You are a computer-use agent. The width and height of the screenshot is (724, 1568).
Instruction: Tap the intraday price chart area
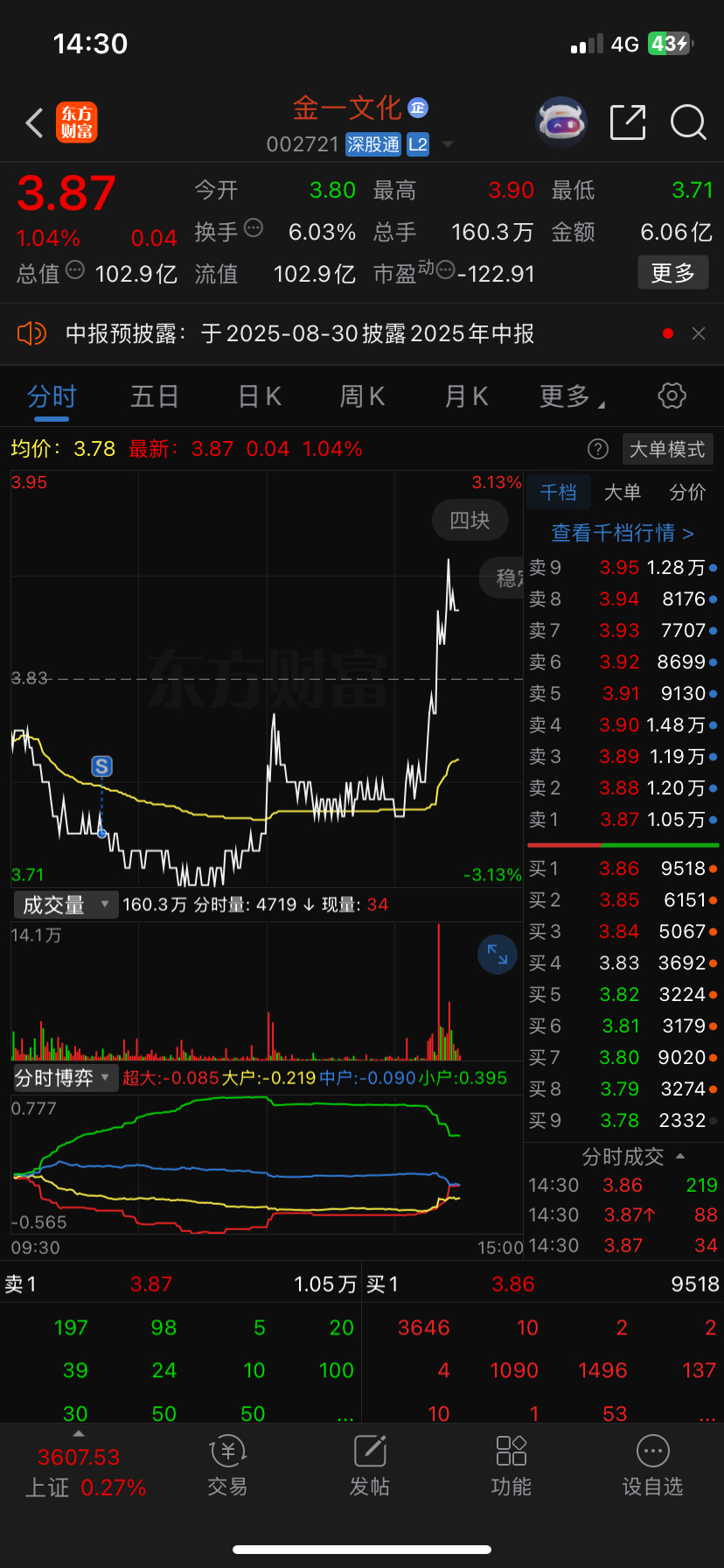coord(267,679)
